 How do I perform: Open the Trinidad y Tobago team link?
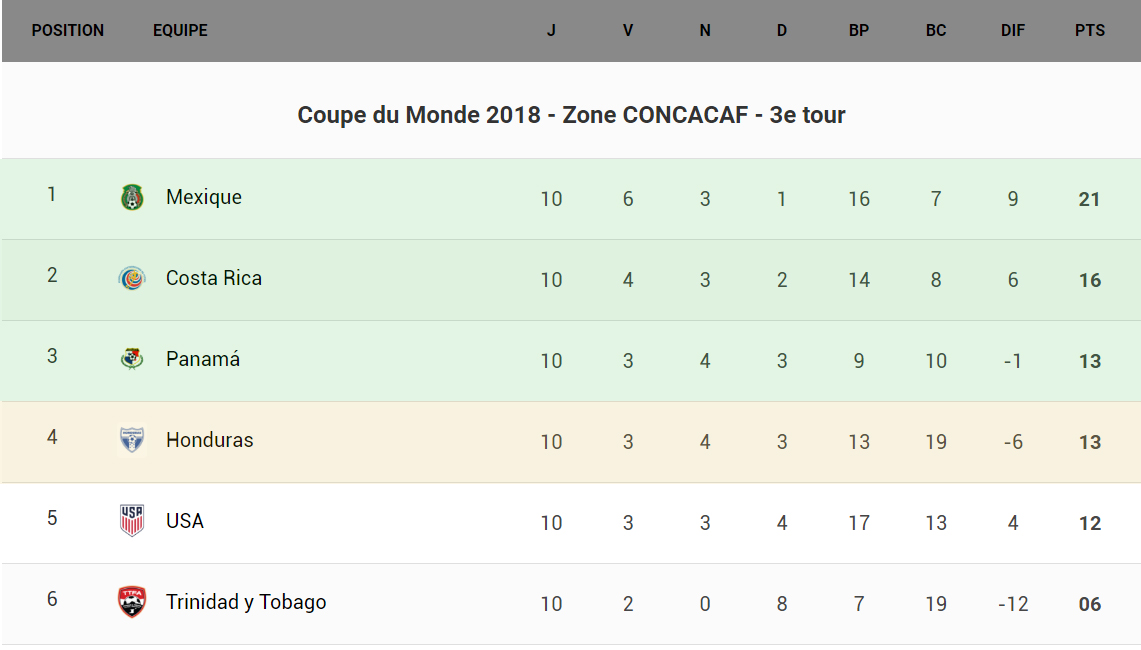click(x=246, y=602)
